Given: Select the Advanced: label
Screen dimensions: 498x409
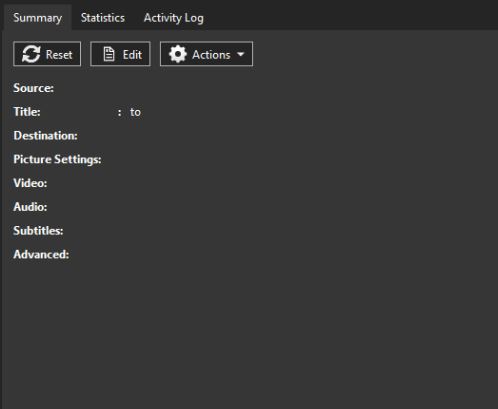Looking at the screenshot, I should coord(41,254).
